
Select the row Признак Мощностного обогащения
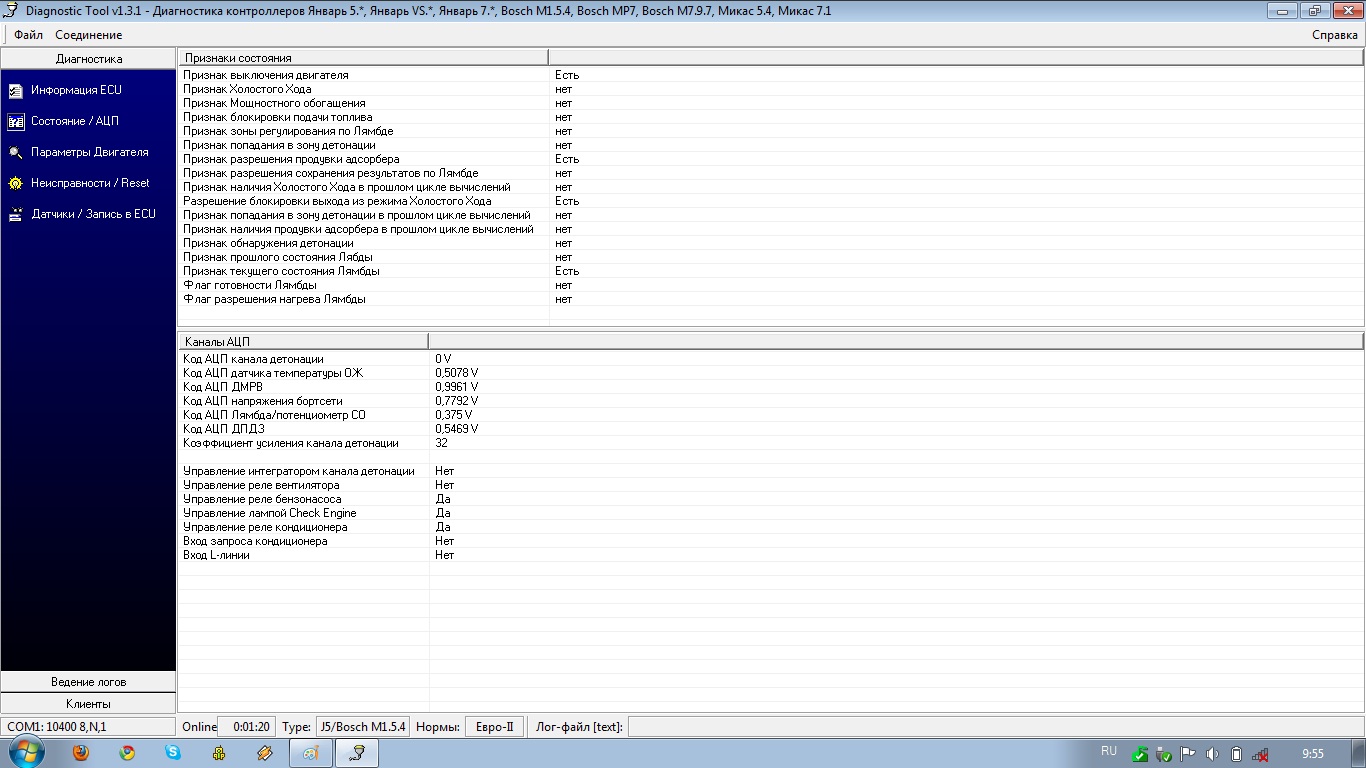pyautogui.click(x=770, y=103)
